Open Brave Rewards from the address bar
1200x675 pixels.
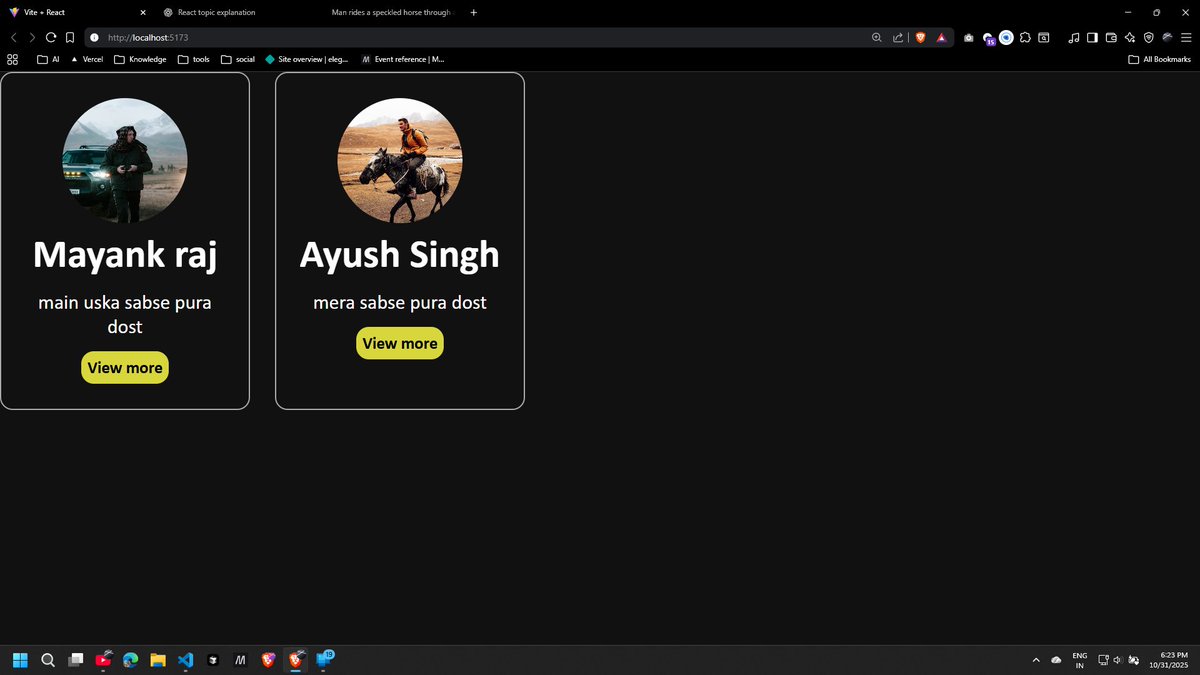click(x=943, y=37)
